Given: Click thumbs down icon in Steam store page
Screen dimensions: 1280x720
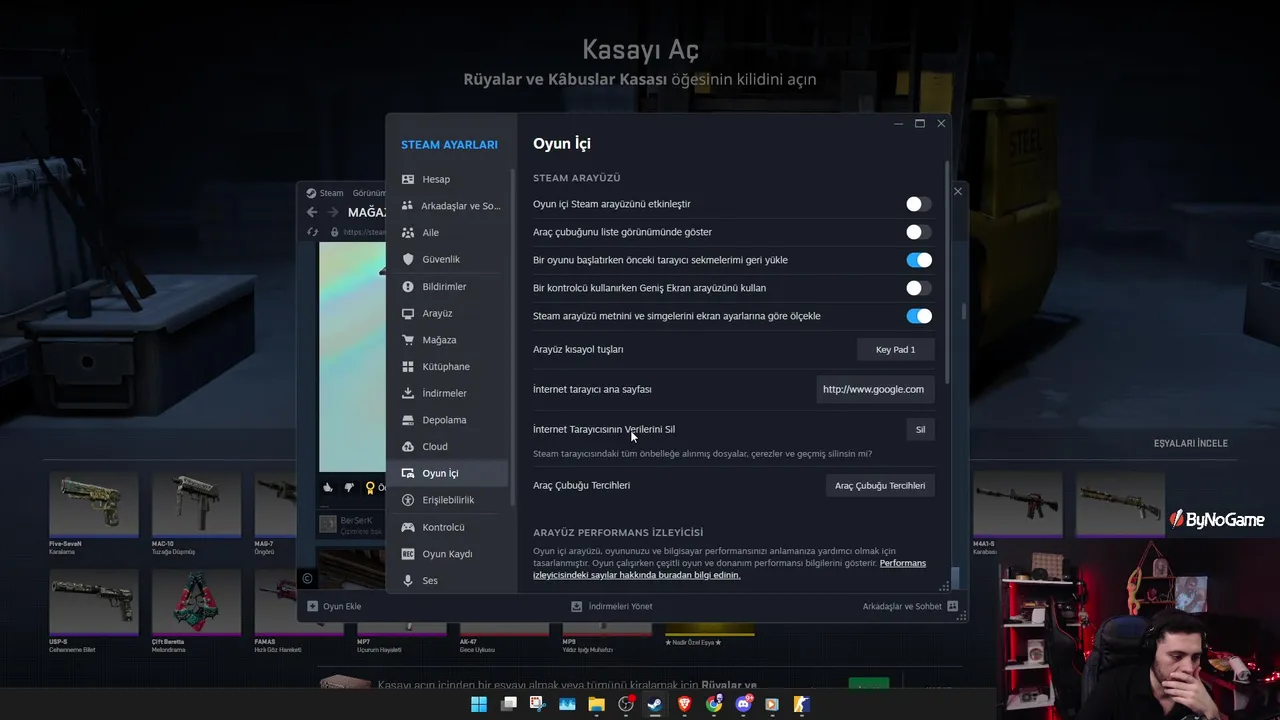Looking at the screenshot, I should tap(348, 487).
